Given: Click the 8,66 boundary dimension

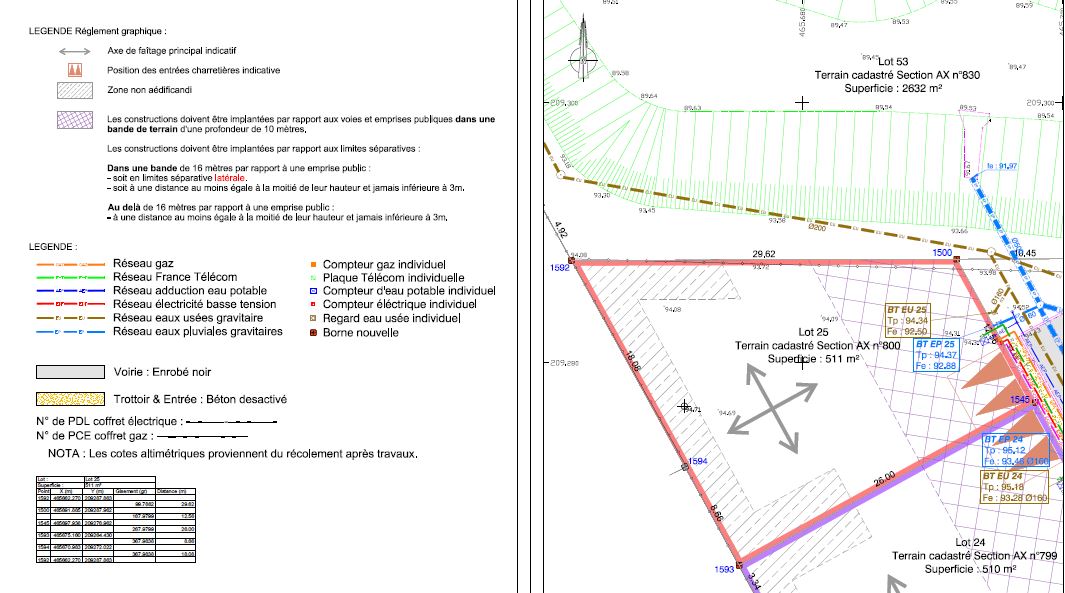Looking at the screenshot, I should (716, 513).
